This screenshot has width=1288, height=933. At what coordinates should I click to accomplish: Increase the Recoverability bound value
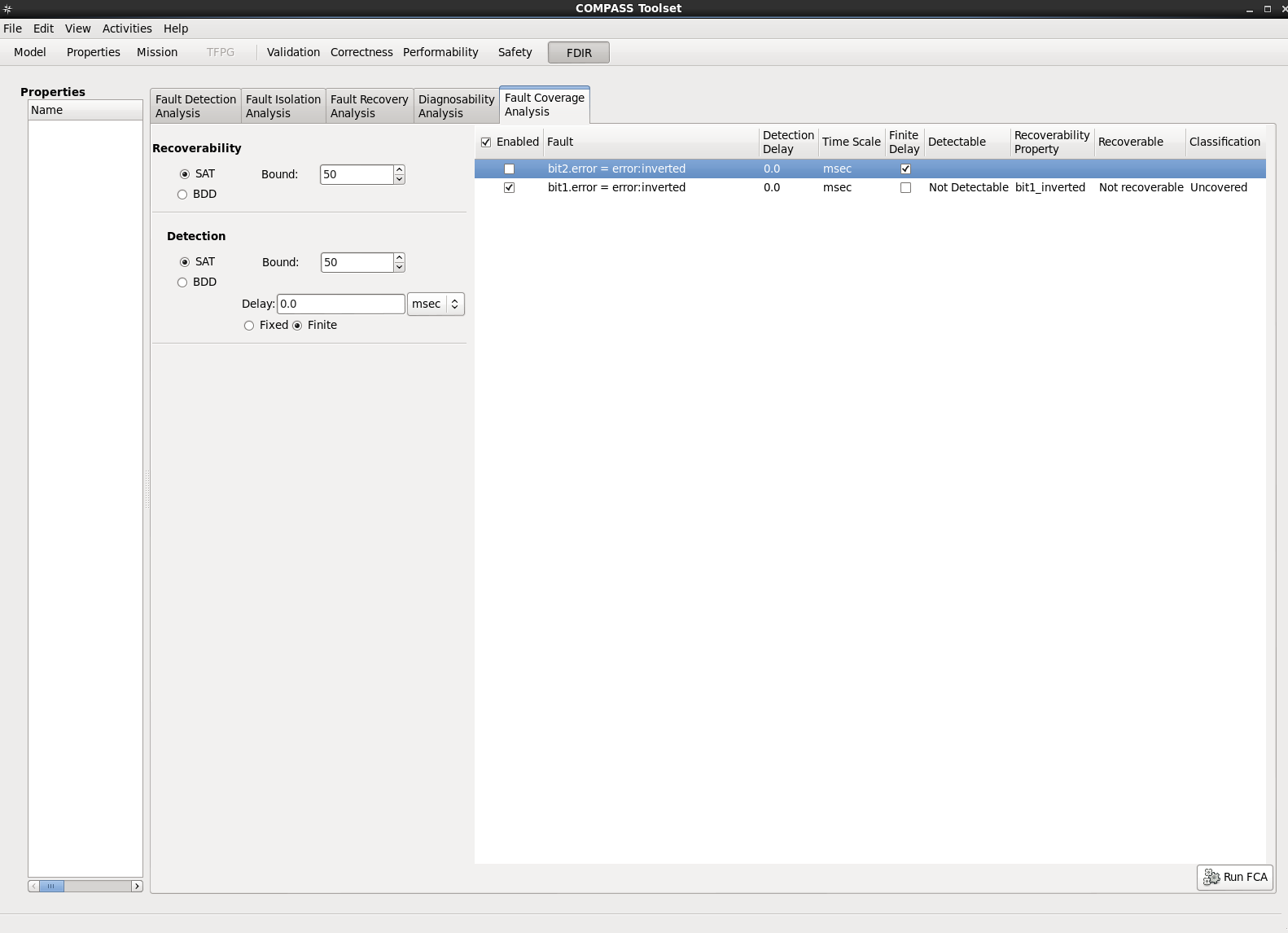[399, 169]
